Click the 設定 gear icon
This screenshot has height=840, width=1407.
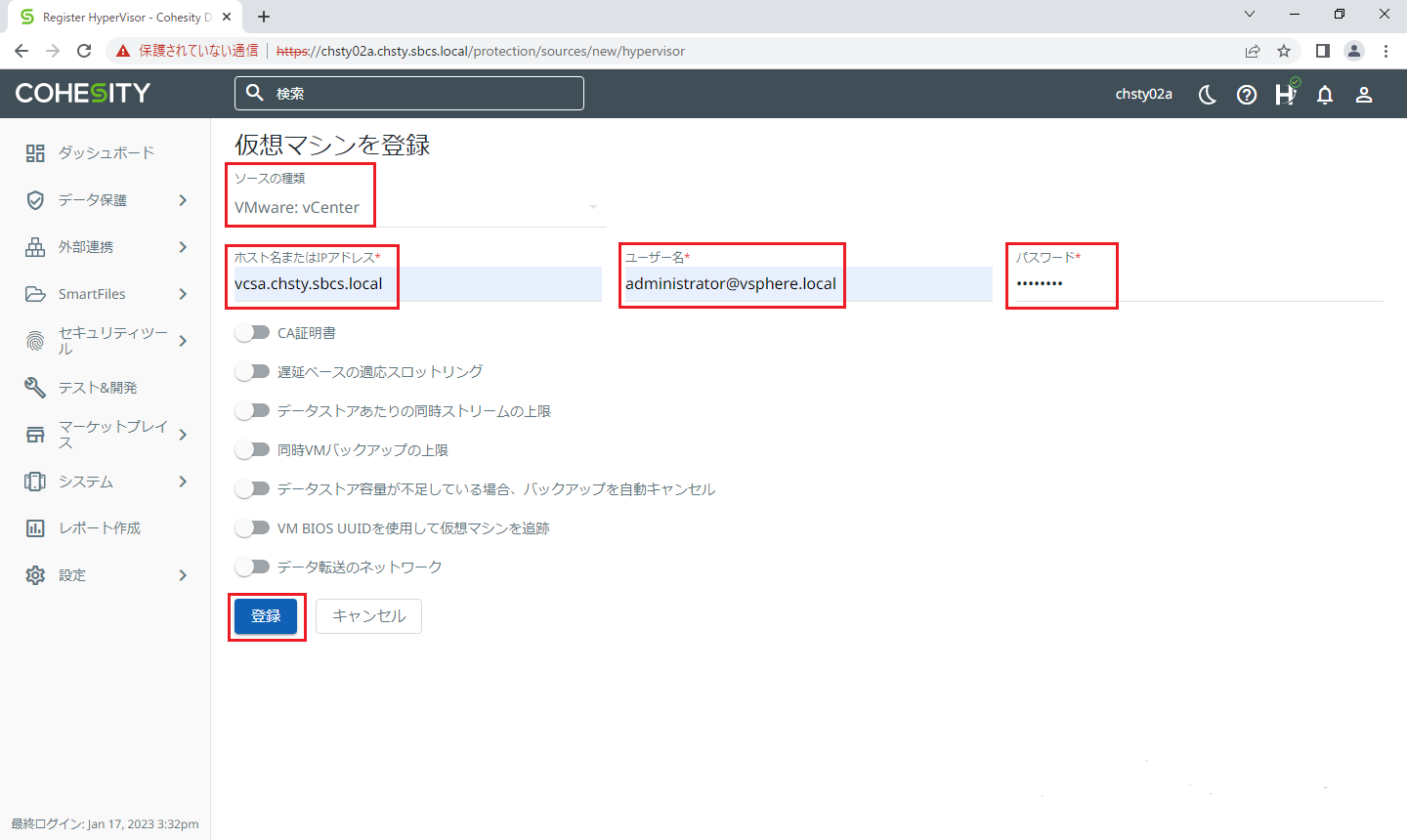35,575
